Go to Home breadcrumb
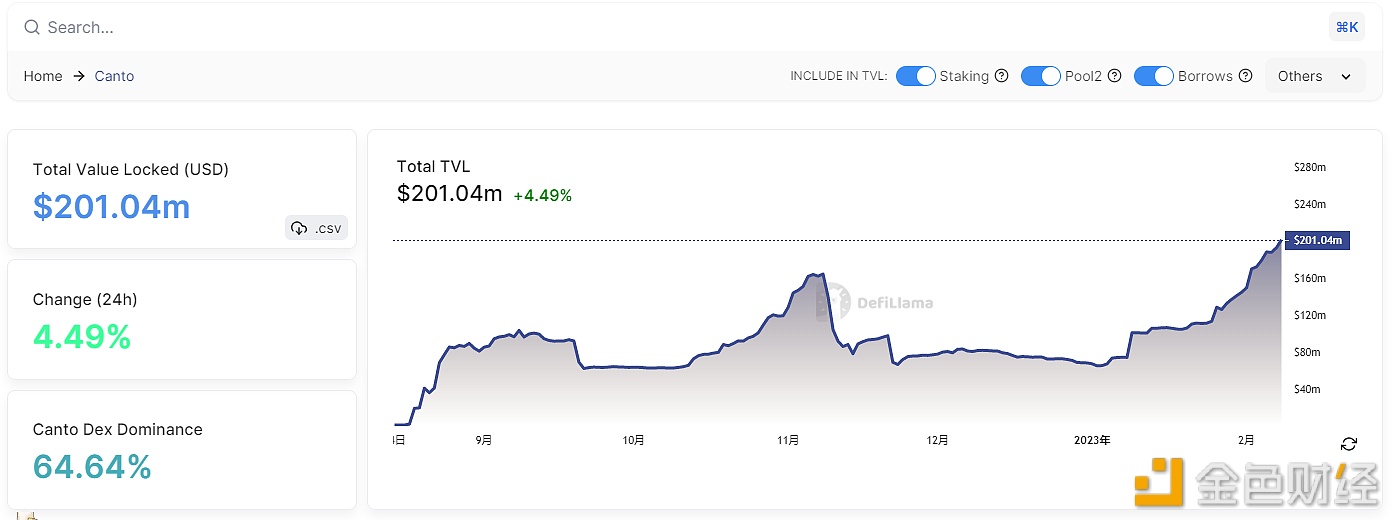Screen dimensions: 1392x520 click(43, 76)
